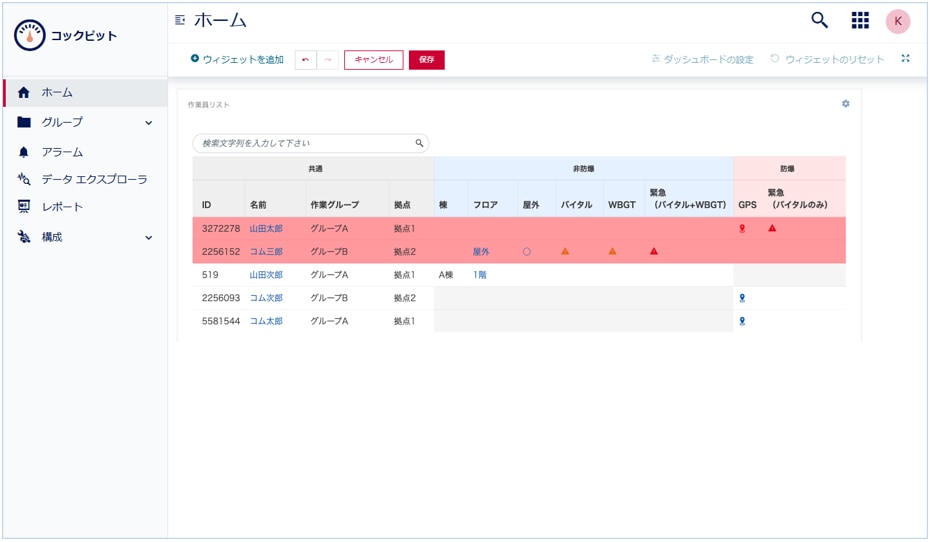
Task: Click the folder icon for グループ
Action: (24, 122)
